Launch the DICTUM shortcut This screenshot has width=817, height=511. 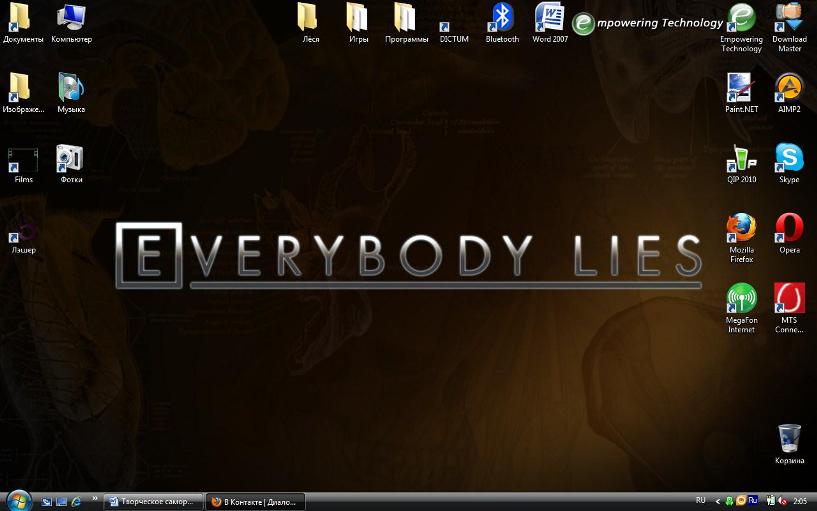[454, 31]
